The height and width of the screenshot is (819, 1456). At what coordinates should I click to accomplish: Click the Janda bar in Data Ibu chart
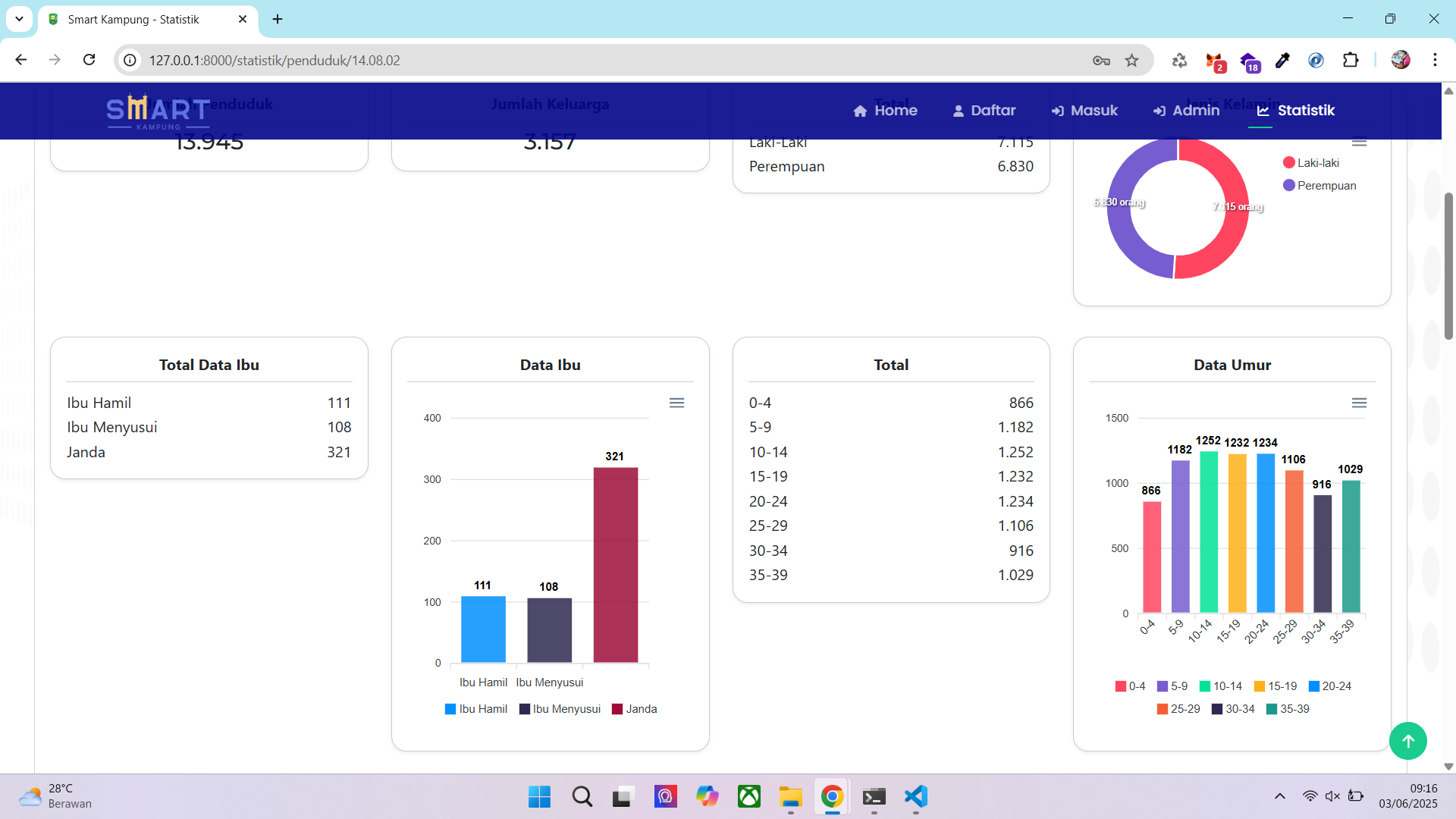click(x=615, y=565)
